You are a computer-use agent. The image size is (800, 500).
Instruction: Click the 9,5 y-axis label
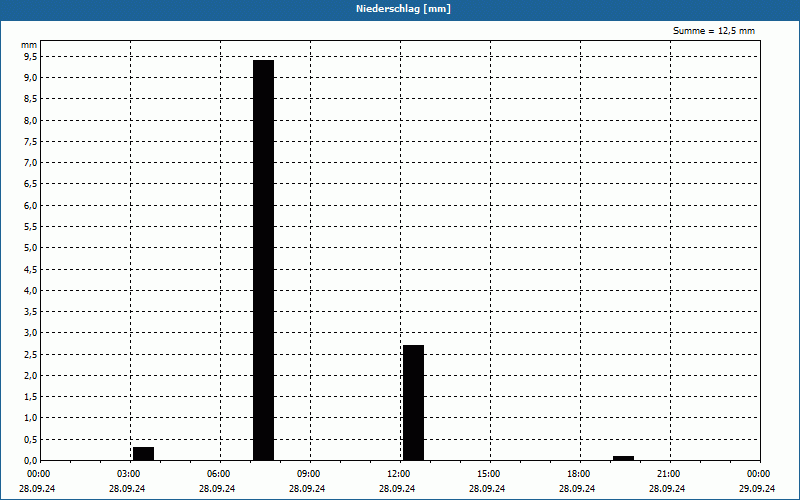coord(30,57)
